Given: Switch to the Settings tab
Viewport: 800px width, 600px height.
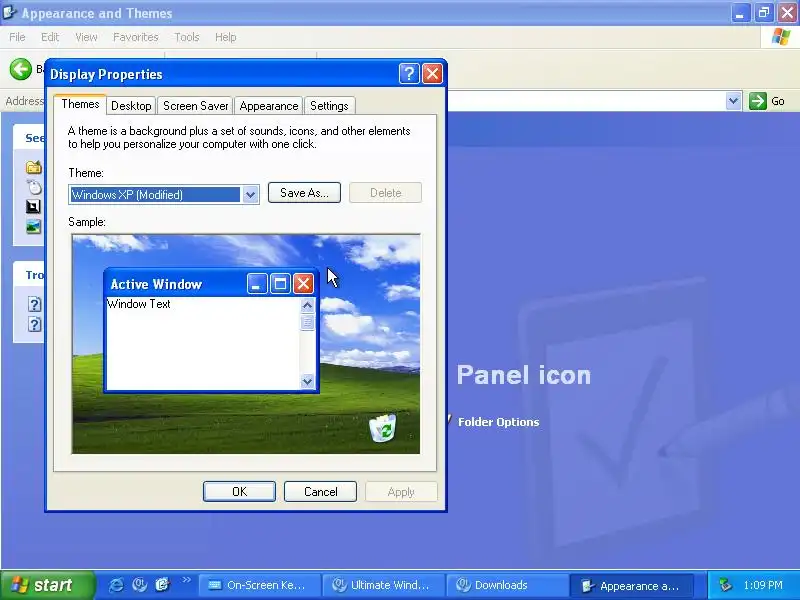Looking at the screenshot, I should 329,106.
